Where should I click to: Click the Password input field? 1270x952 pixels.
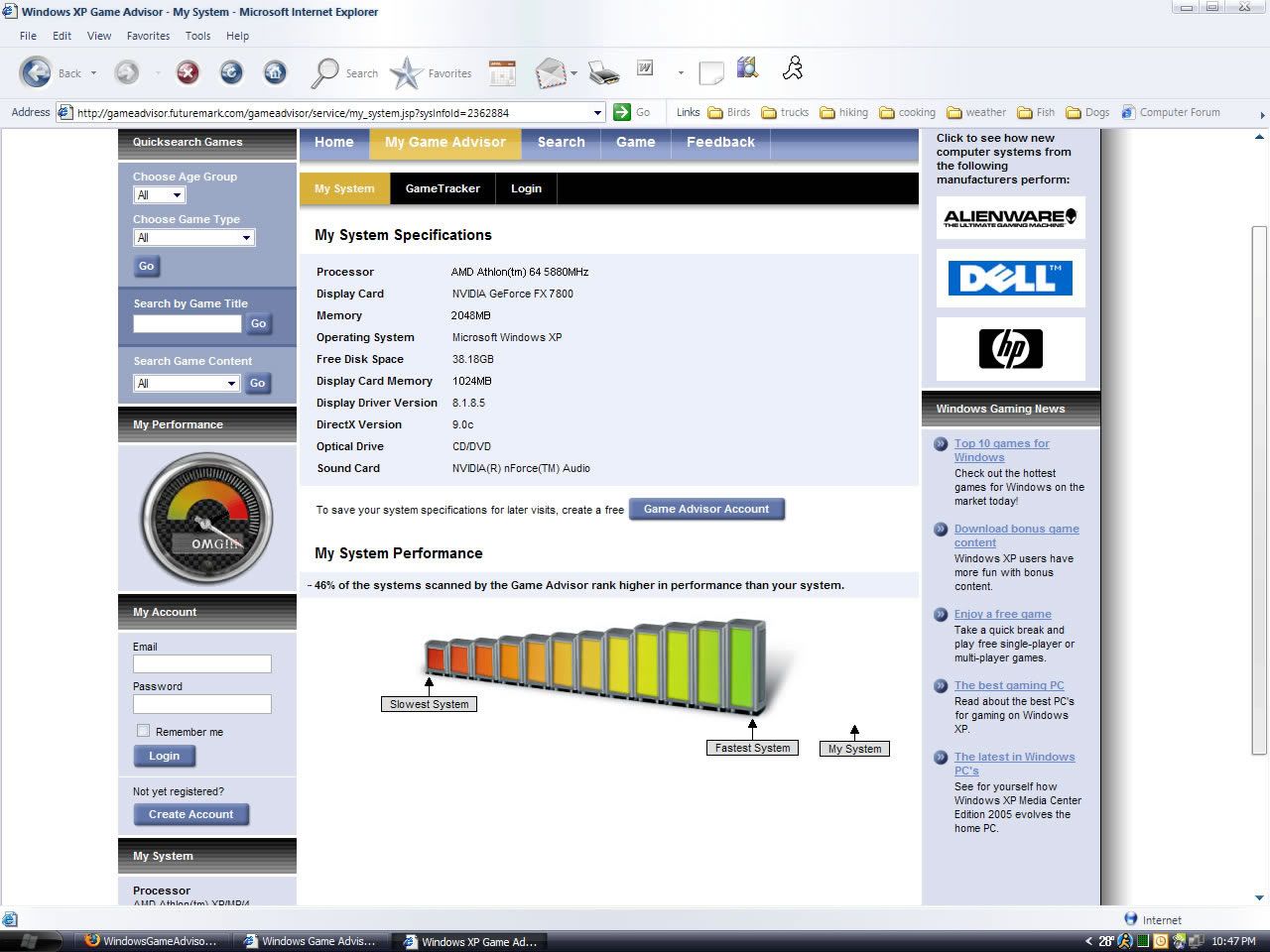click(202, 704)
